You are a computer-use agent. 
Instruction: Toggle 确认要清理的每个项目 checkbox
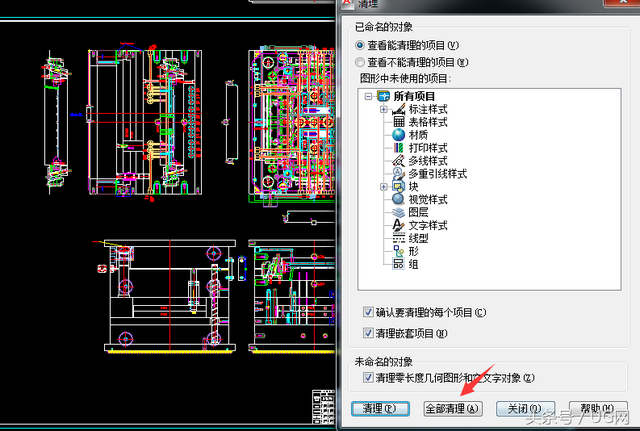[368, 312]
